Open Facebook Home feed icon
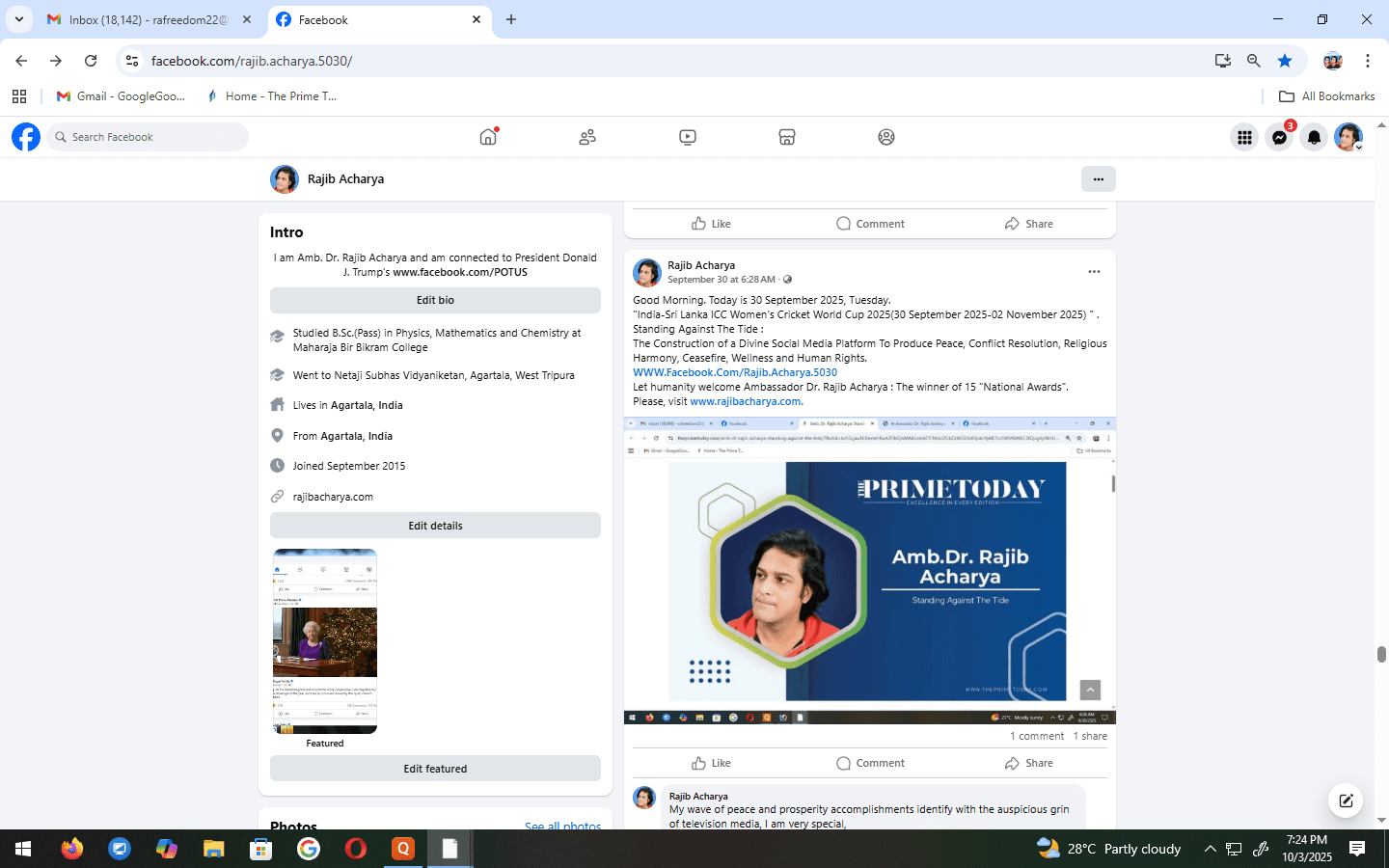The width and height of the screenshot is (1389, 868). pyautogui.click(x=488, y=137)
